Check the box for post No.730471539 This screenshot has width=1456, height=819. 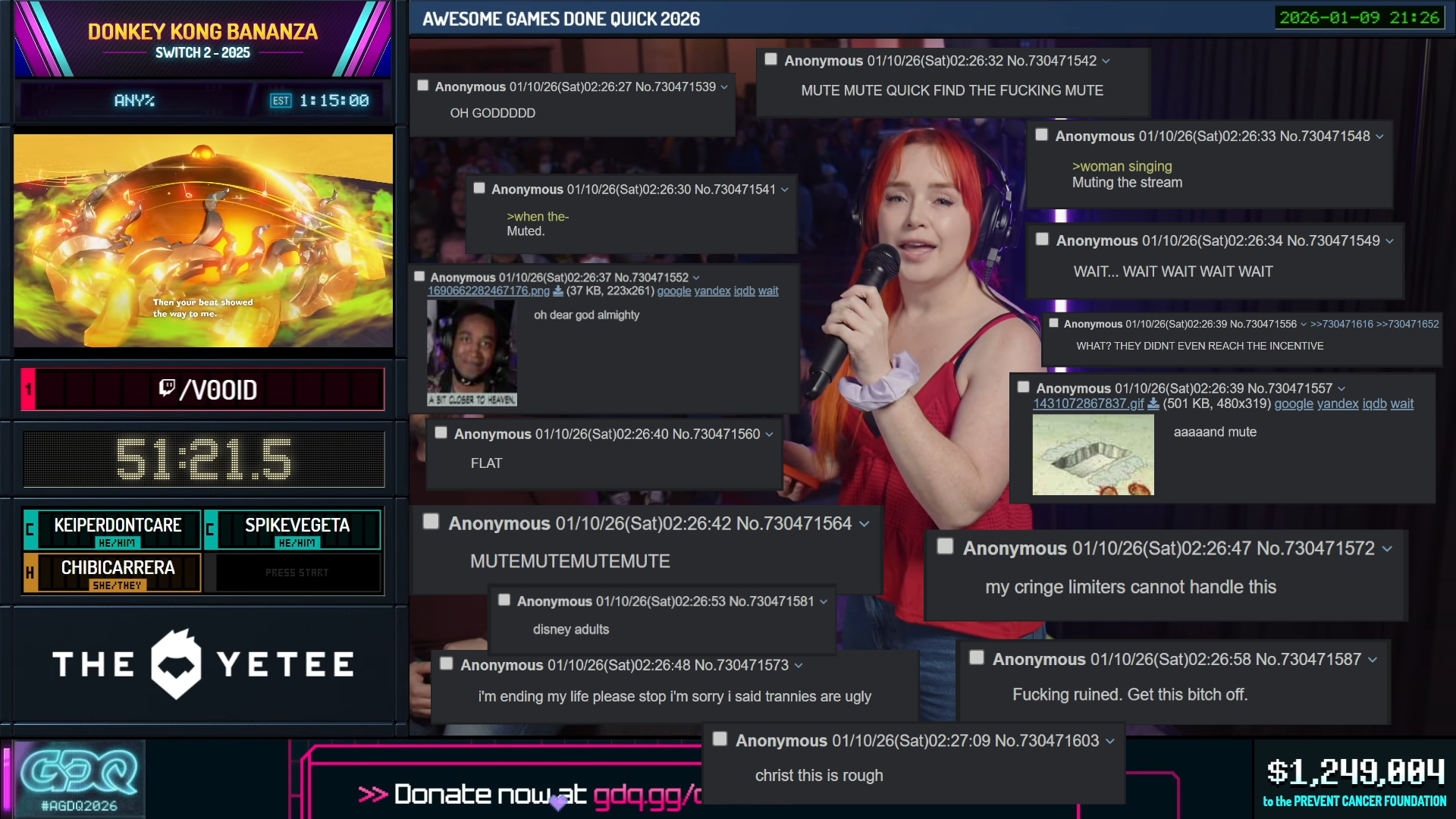tap(423, 86)
